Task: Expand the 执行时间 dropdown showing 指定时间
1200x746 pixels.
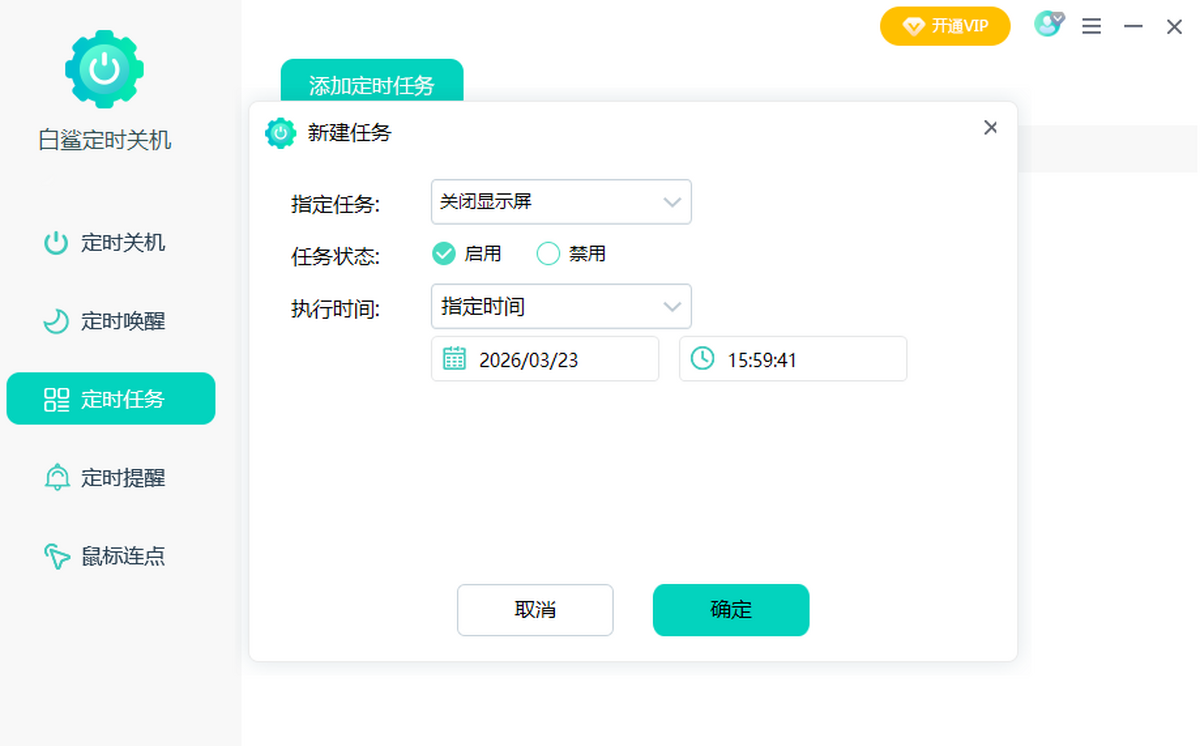Action: (x=561, y=307)
